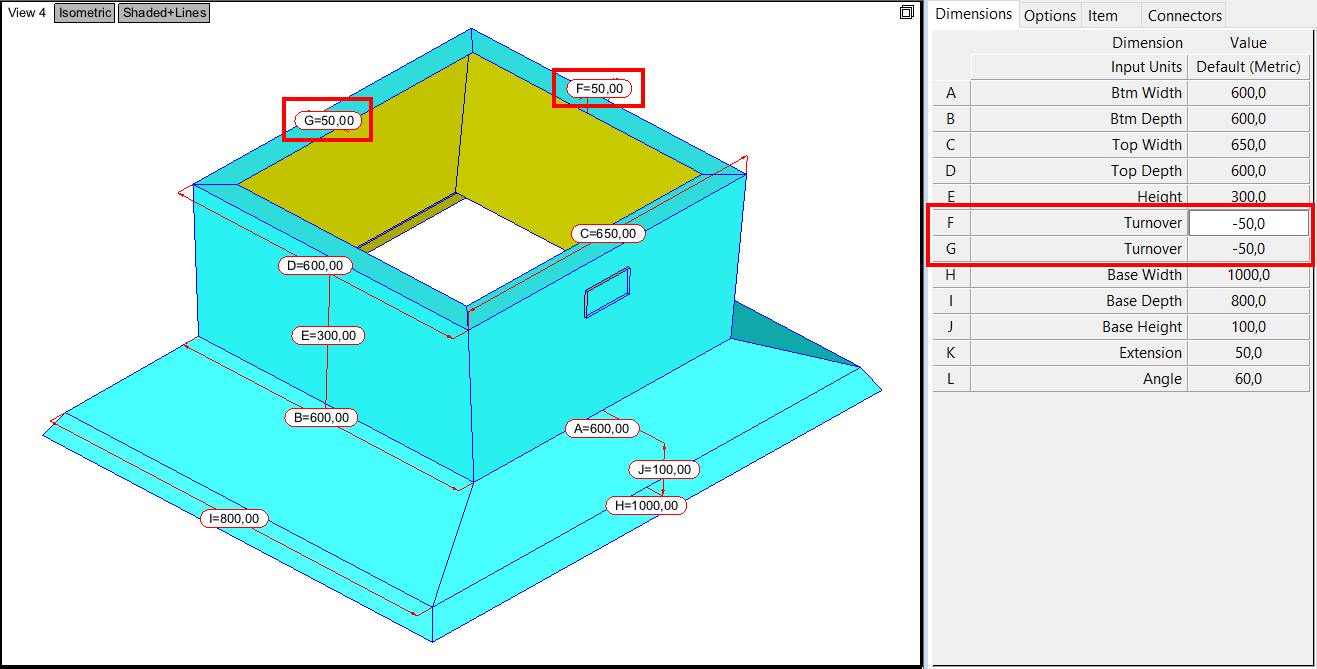Toggle the Shaded+Lines display mode
The height and width of the screenshot is (669, 1317).
162,13
